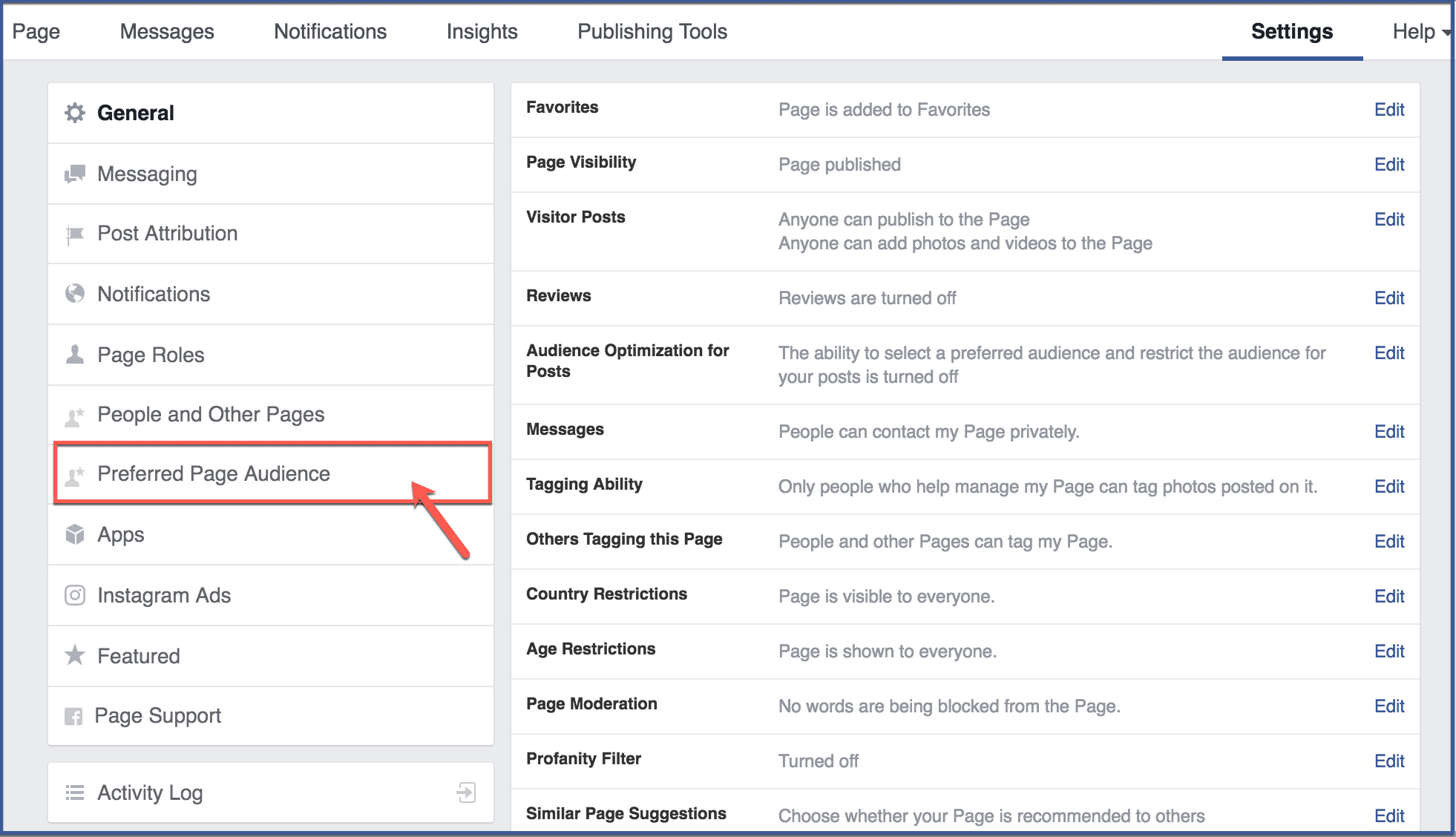The height and width of the screenshot is (837, 1456).
Task: Edit the Reviews setting
Action: click(x=1389, y=298)
